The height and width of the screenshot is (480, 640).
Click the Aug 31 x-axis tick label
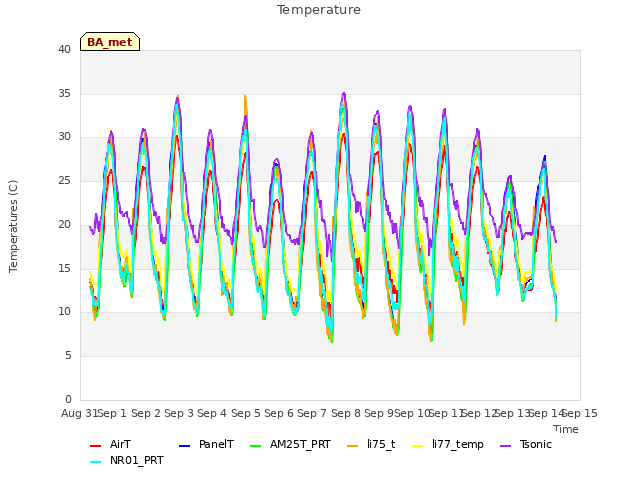click(x=79, y=413)
